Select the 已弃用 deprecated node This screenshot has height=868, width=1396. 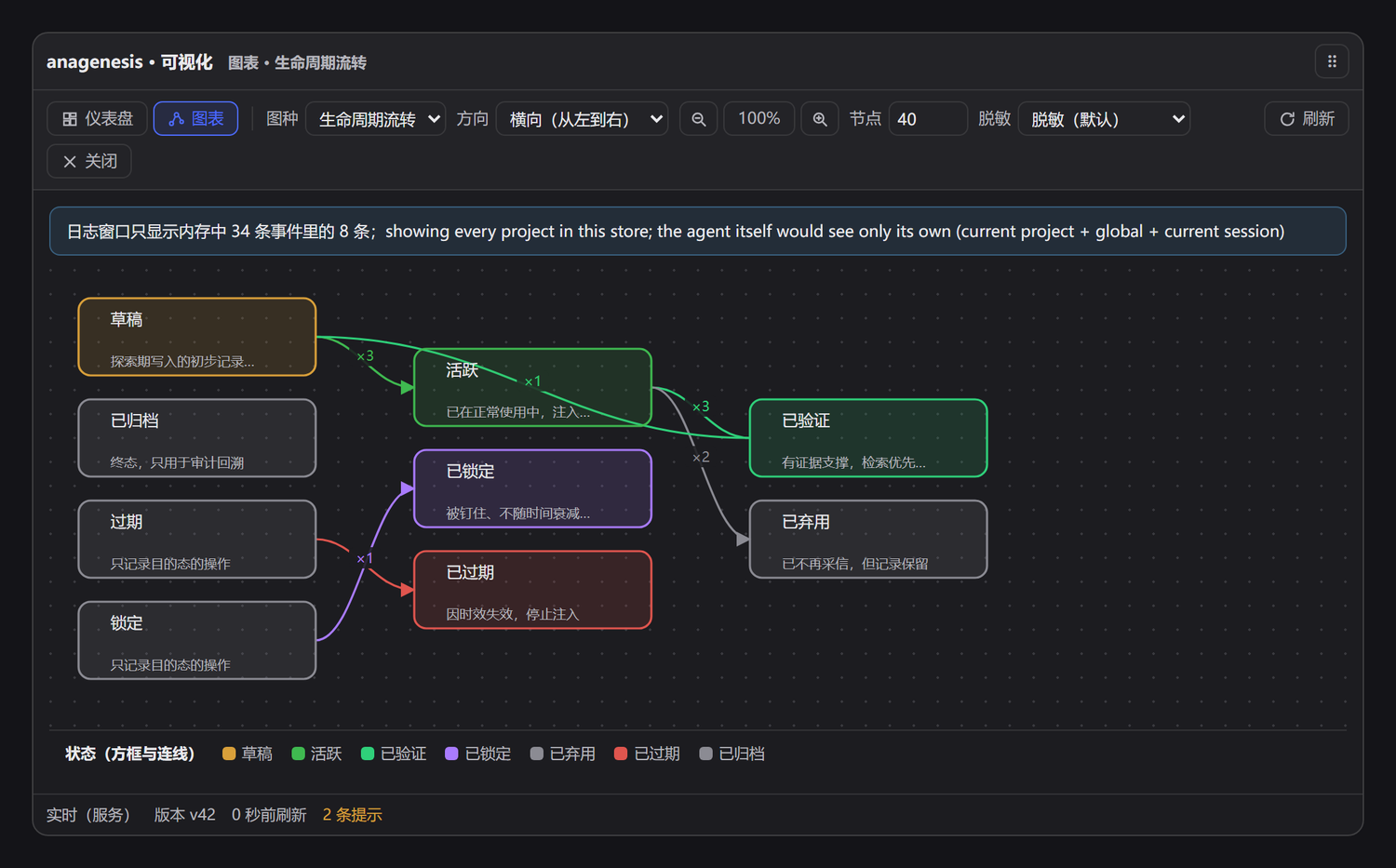point(868,540)
